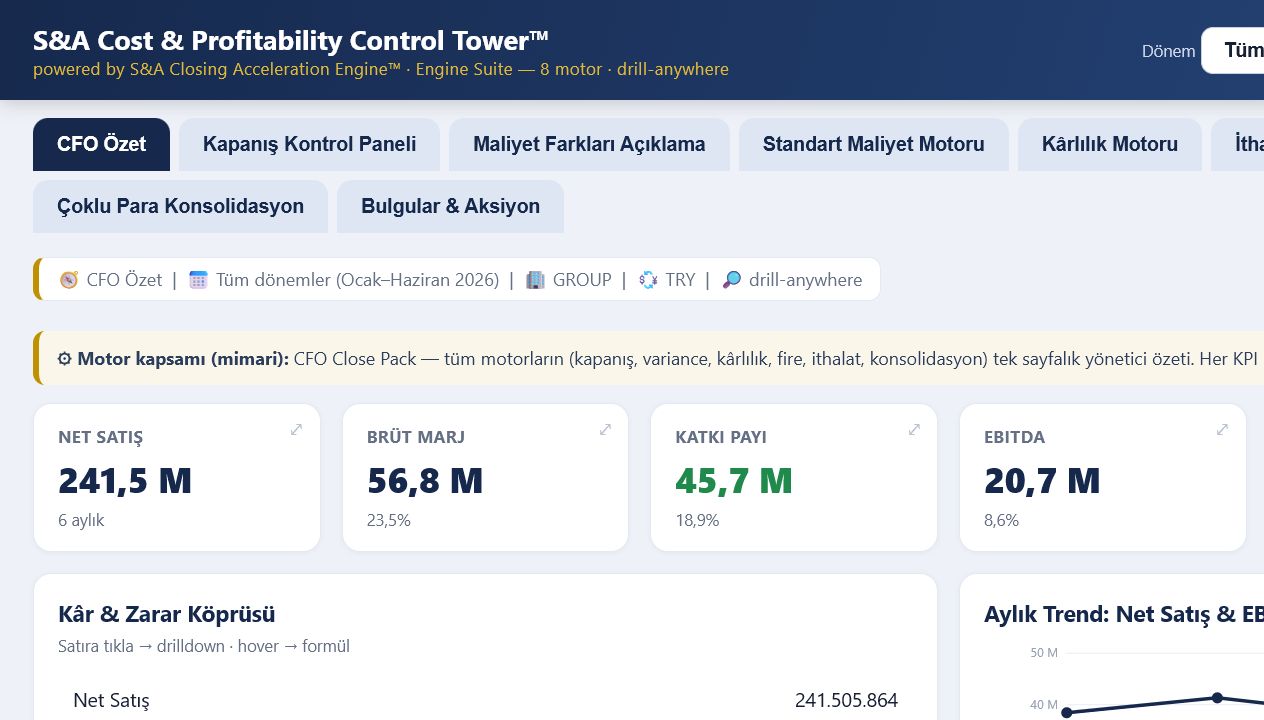Click the Tüm dönemler (Ocak–Haziran 2026) text
Image resolution: width=1264 pixels, height=720 pixels.
click(x=358, y=280)
